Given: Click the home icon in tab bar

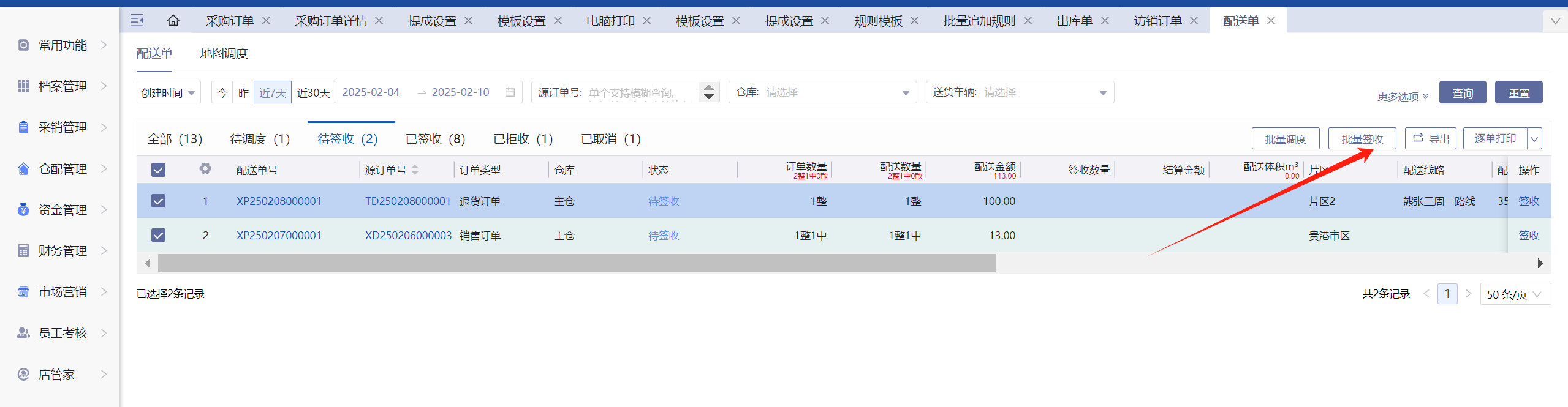Looking at the screenshot, I should click(x=173, y=21).
